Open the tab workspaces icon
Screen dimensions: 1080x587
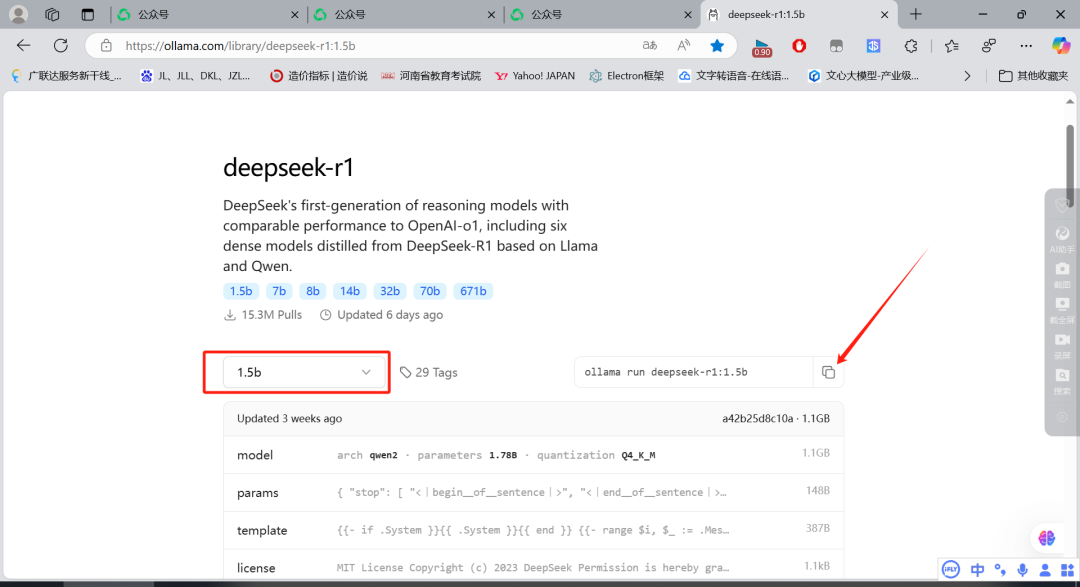52,14
